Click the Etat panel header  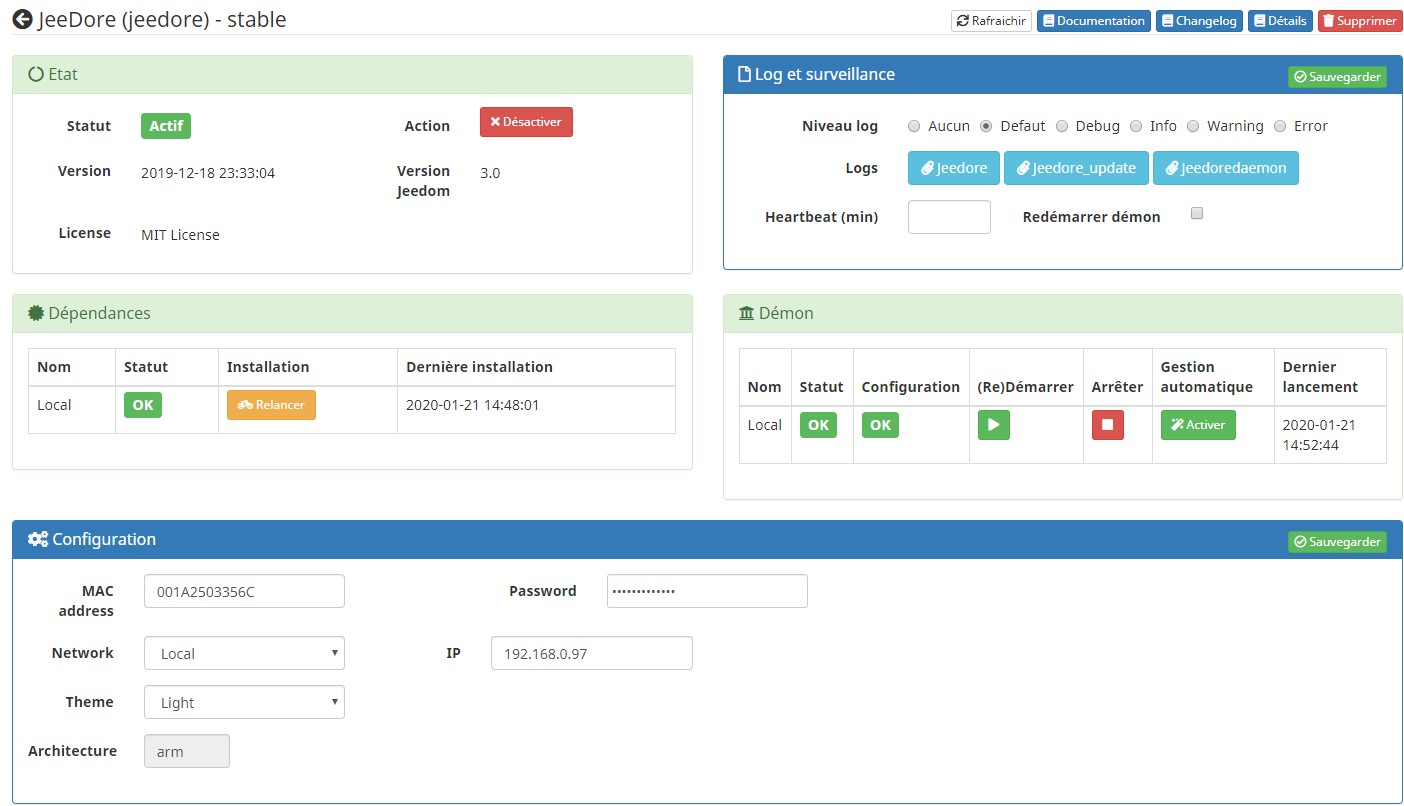(352, 75)
